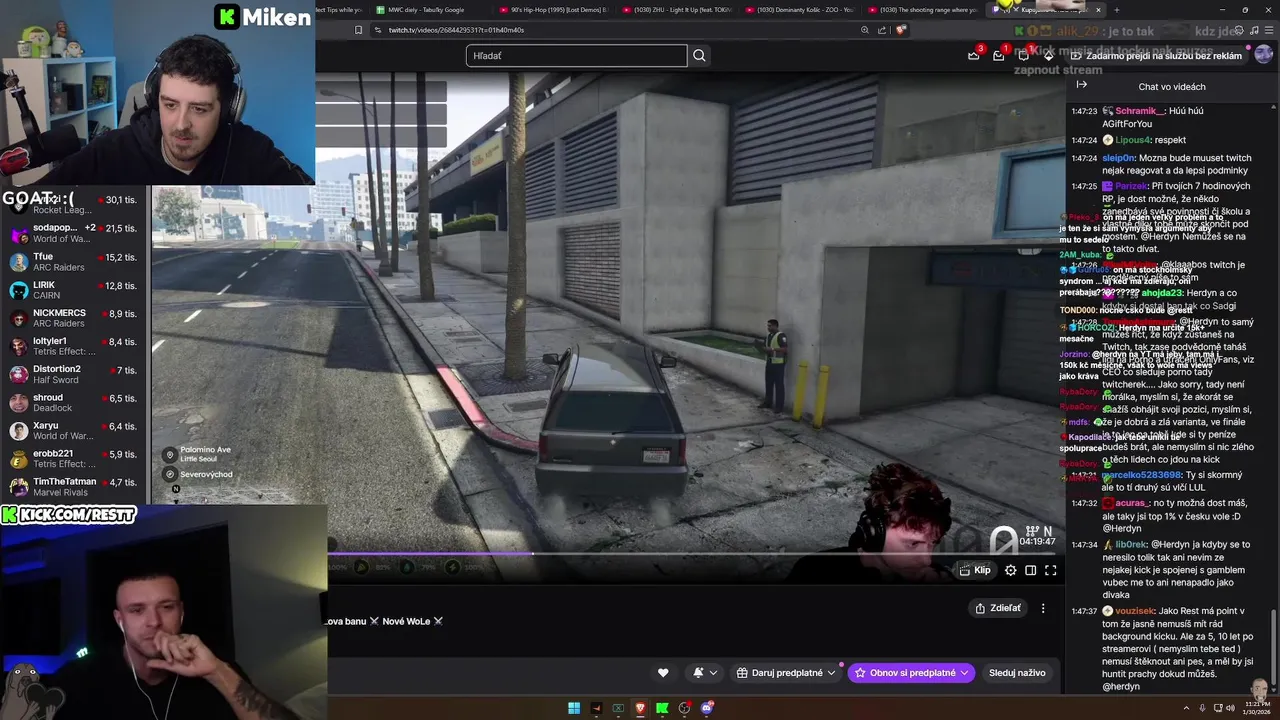Open the three-dot more options menu below video
Screen dimensions: 1280x720
pos(1043,608)
